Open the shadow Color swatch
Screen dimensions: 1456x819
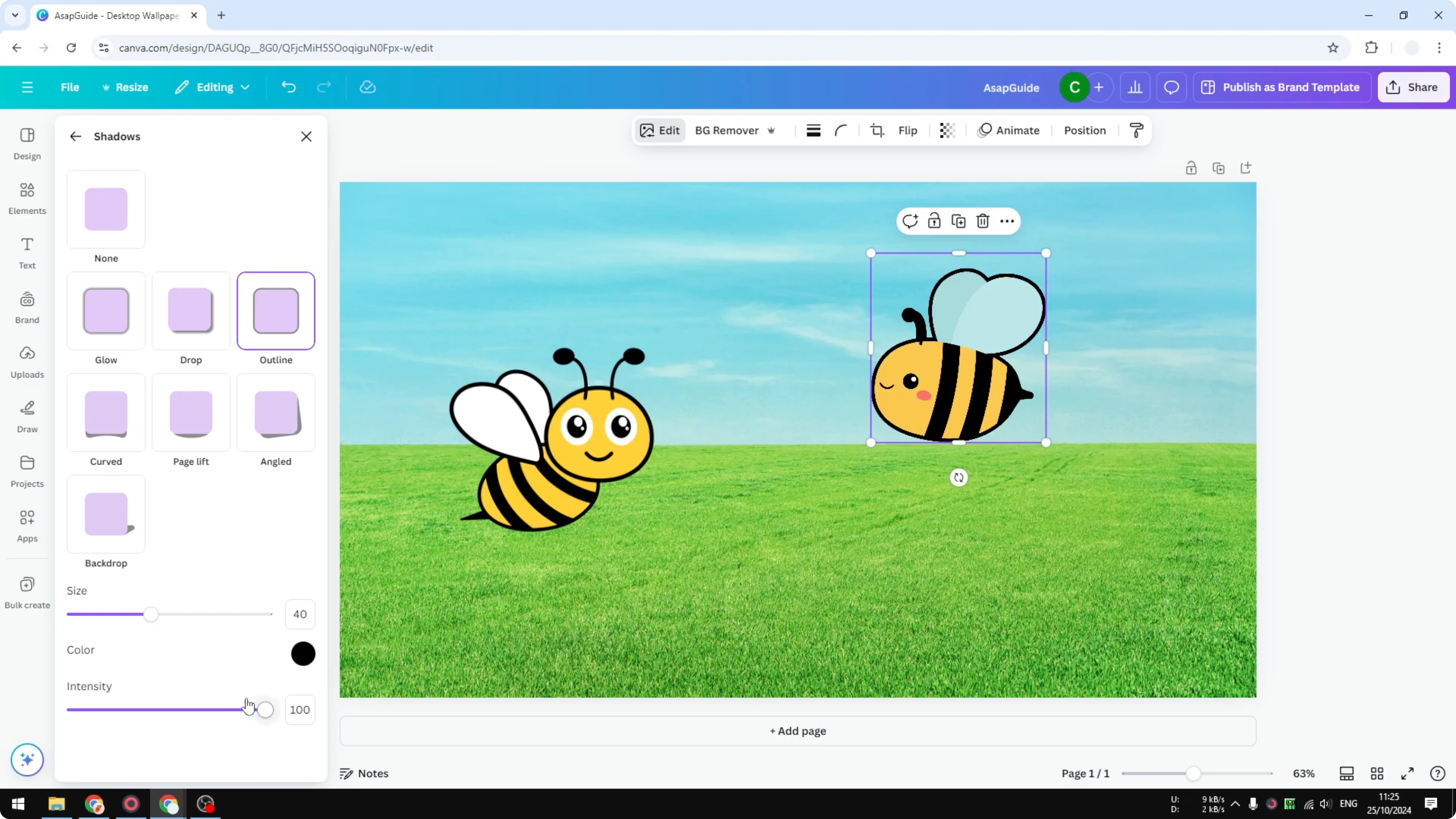[303, 653]
